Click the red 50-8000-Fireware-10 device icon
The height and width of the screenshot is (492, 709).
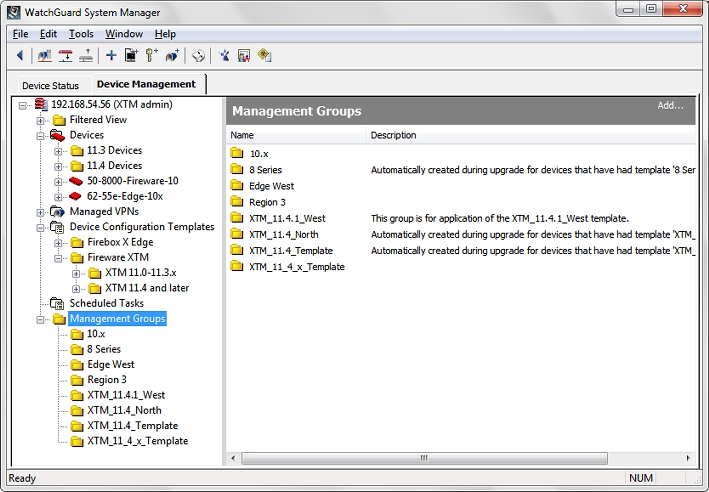point(76,181)
